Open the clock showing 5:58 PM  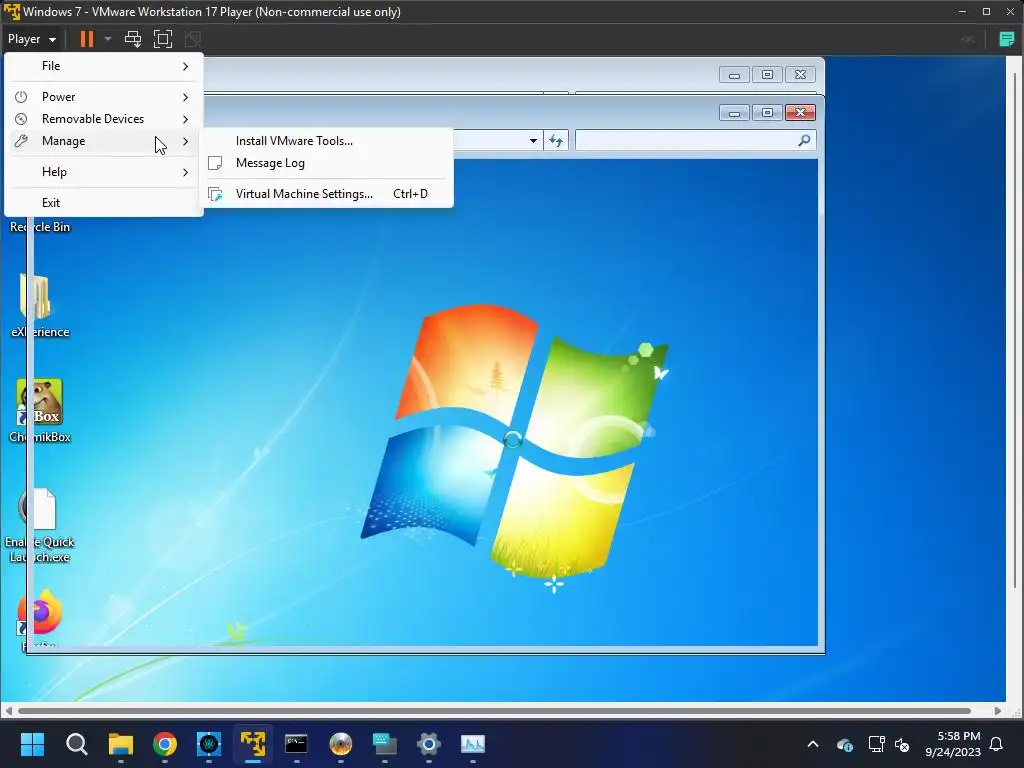pos(953,744)
